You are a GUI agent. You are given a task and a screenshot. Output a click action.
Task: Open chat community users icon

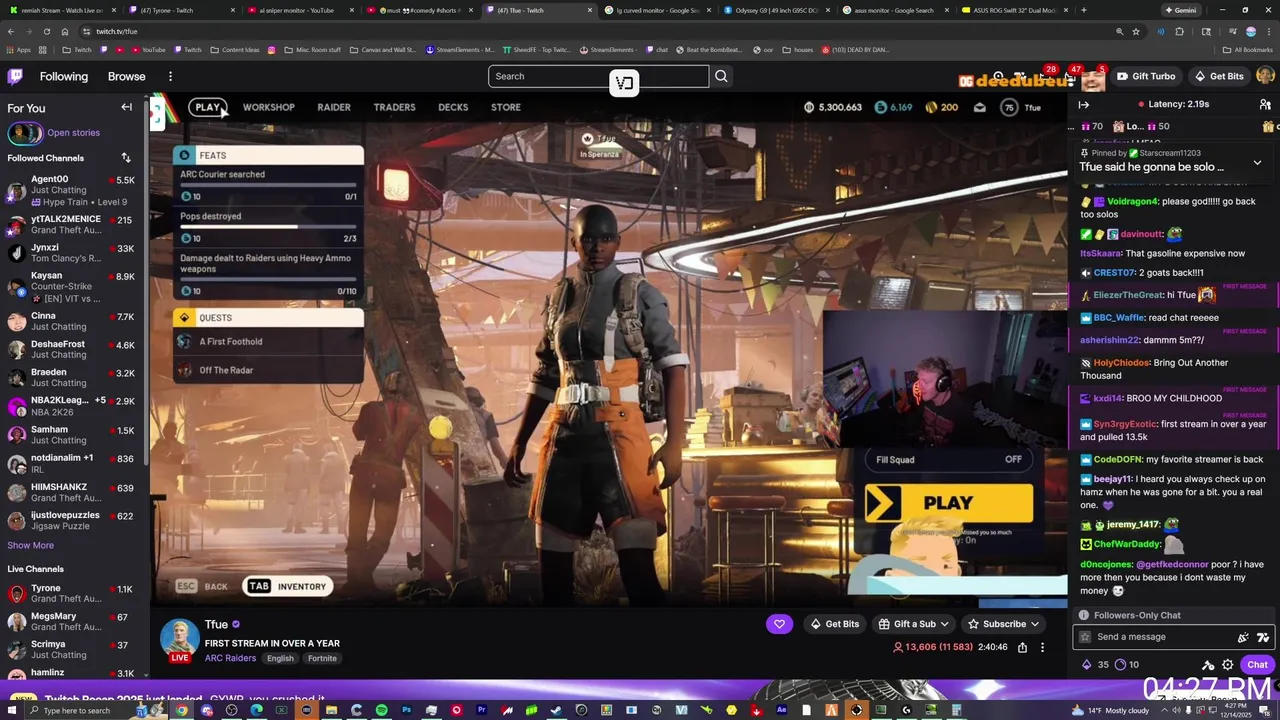(1265, 104)
